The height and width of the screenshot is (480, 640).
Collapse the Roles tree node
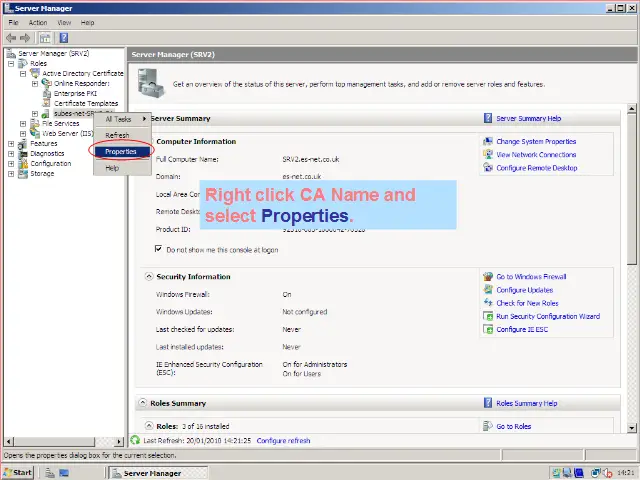(x=11, y=64)
